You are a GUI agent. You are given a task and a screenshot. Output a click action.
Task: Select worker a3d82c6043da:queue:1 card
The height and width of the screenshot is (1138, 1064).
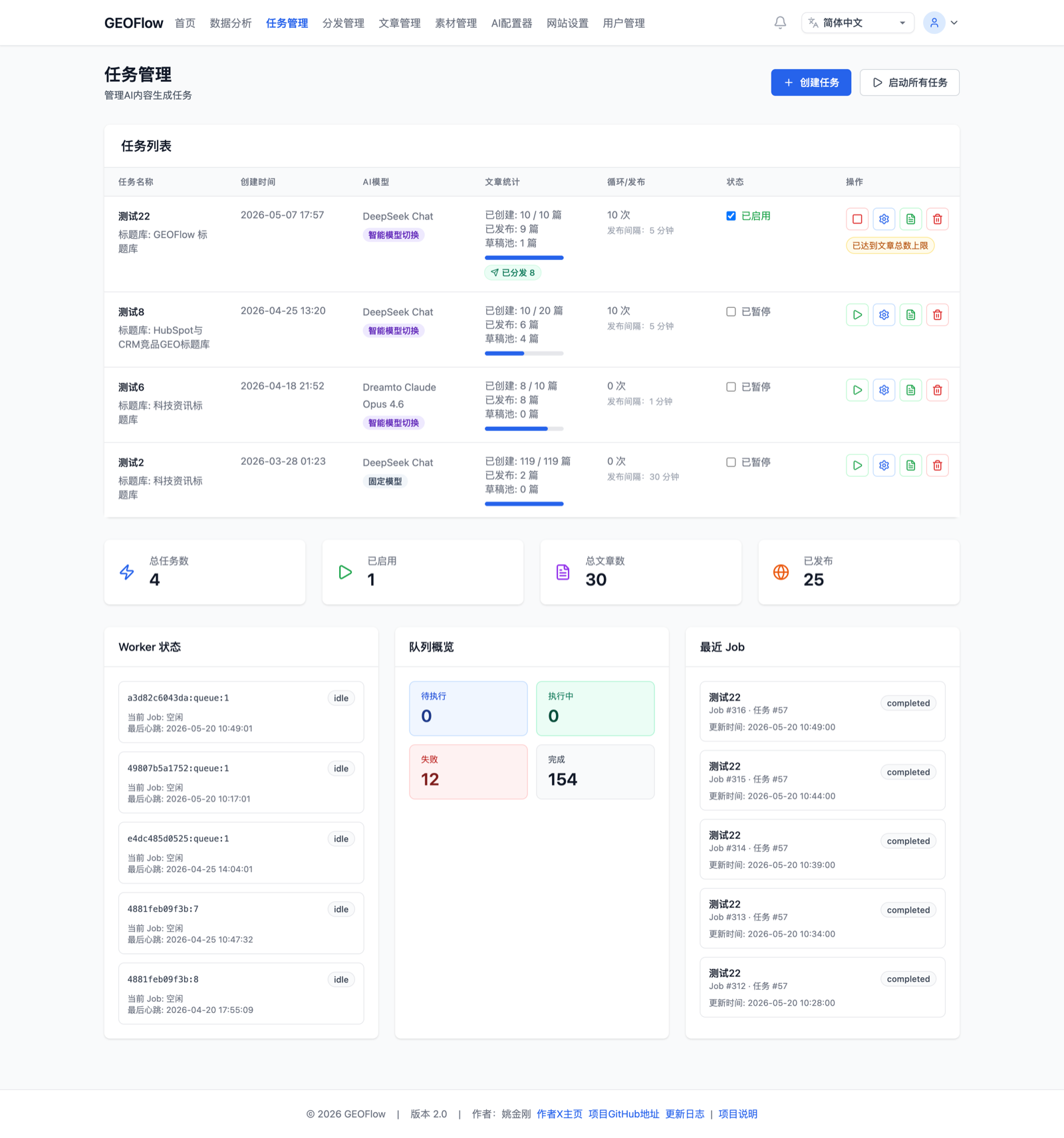click(241, 712)
